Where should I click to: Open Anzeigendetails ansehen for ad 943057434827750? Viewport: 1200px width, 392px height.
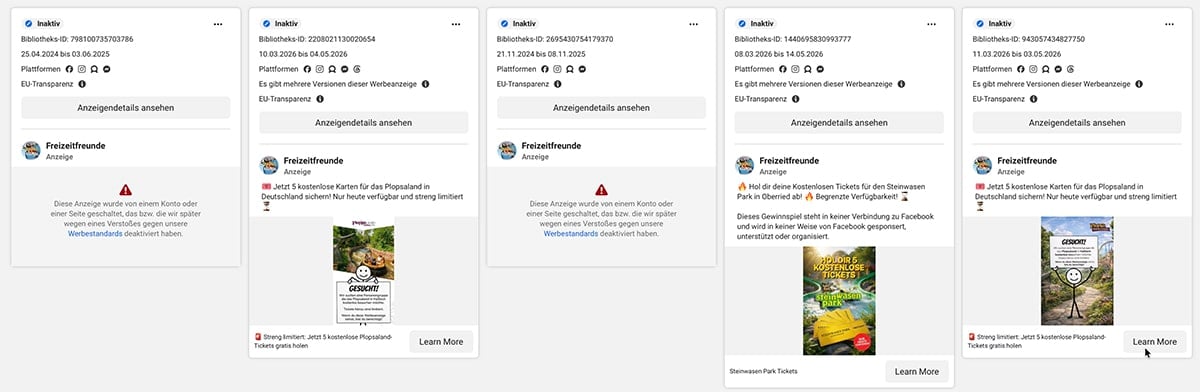[x=1077, y=122]
